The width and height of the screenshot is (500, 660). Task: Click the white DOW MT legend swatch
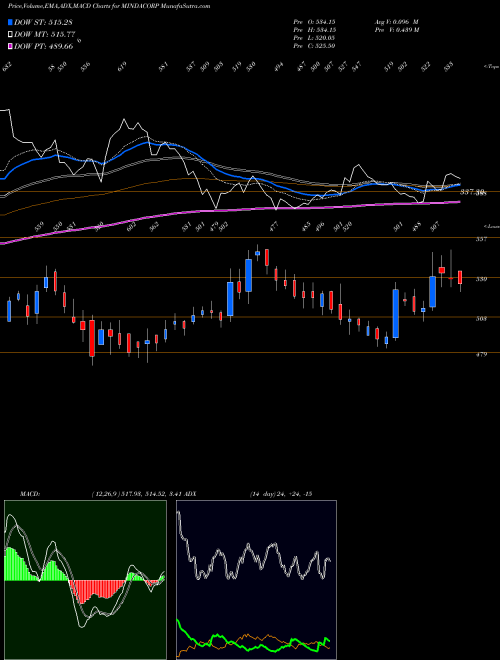pyautogui.click(x=11, y=35)
